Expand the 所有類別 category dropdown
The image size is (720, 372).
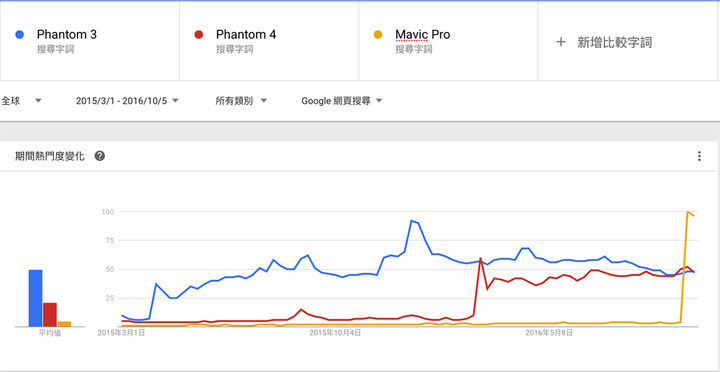[x=241, y=101]
